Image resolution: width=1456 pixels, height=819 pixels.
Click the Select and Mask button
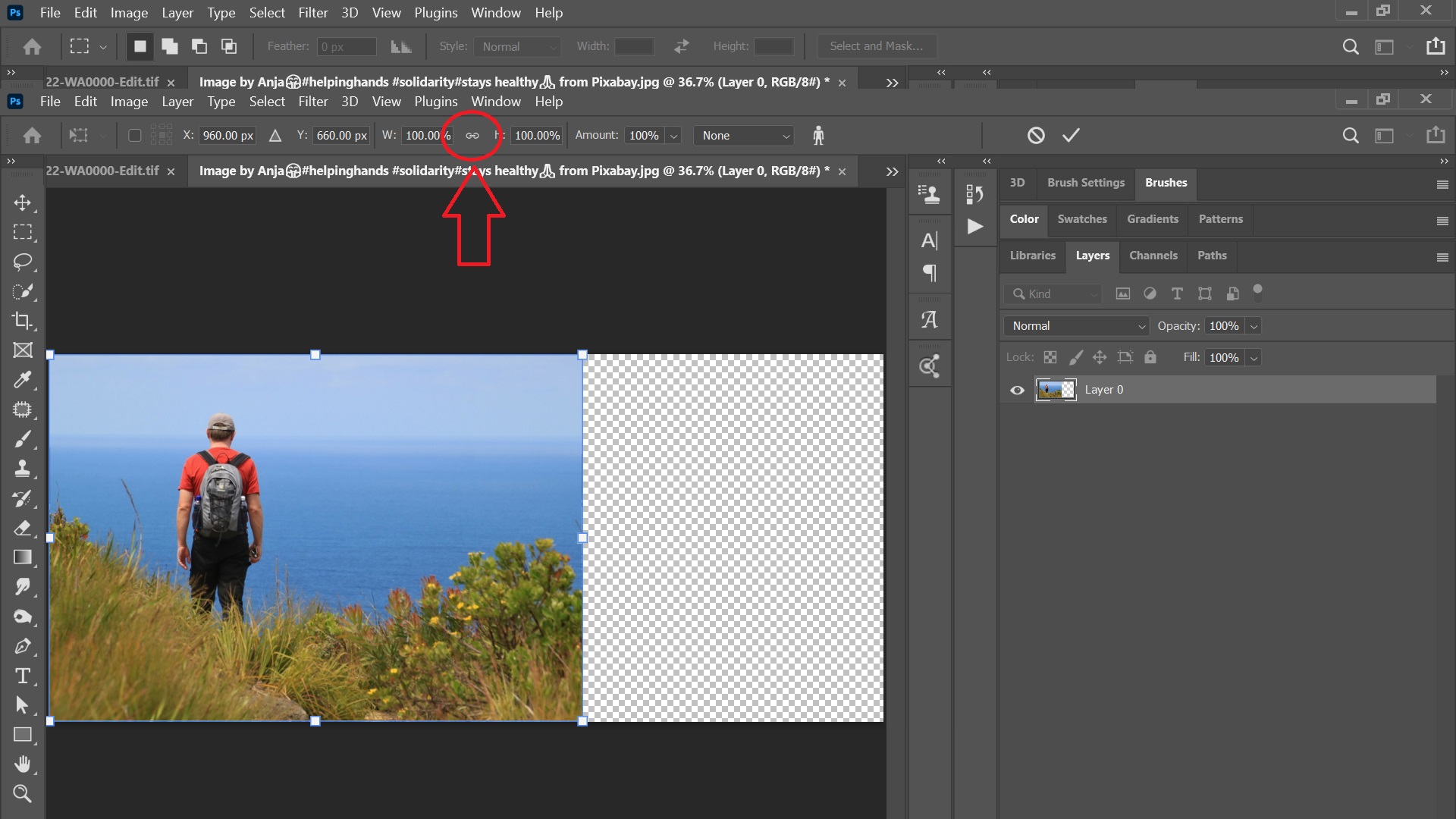tap(875, 46)
